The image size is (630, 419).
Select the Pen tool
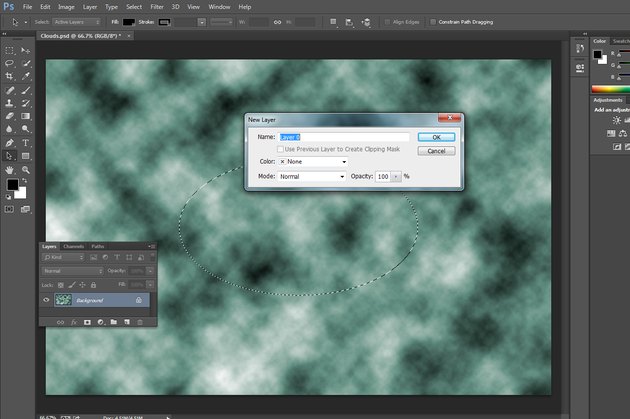[9, 143]
